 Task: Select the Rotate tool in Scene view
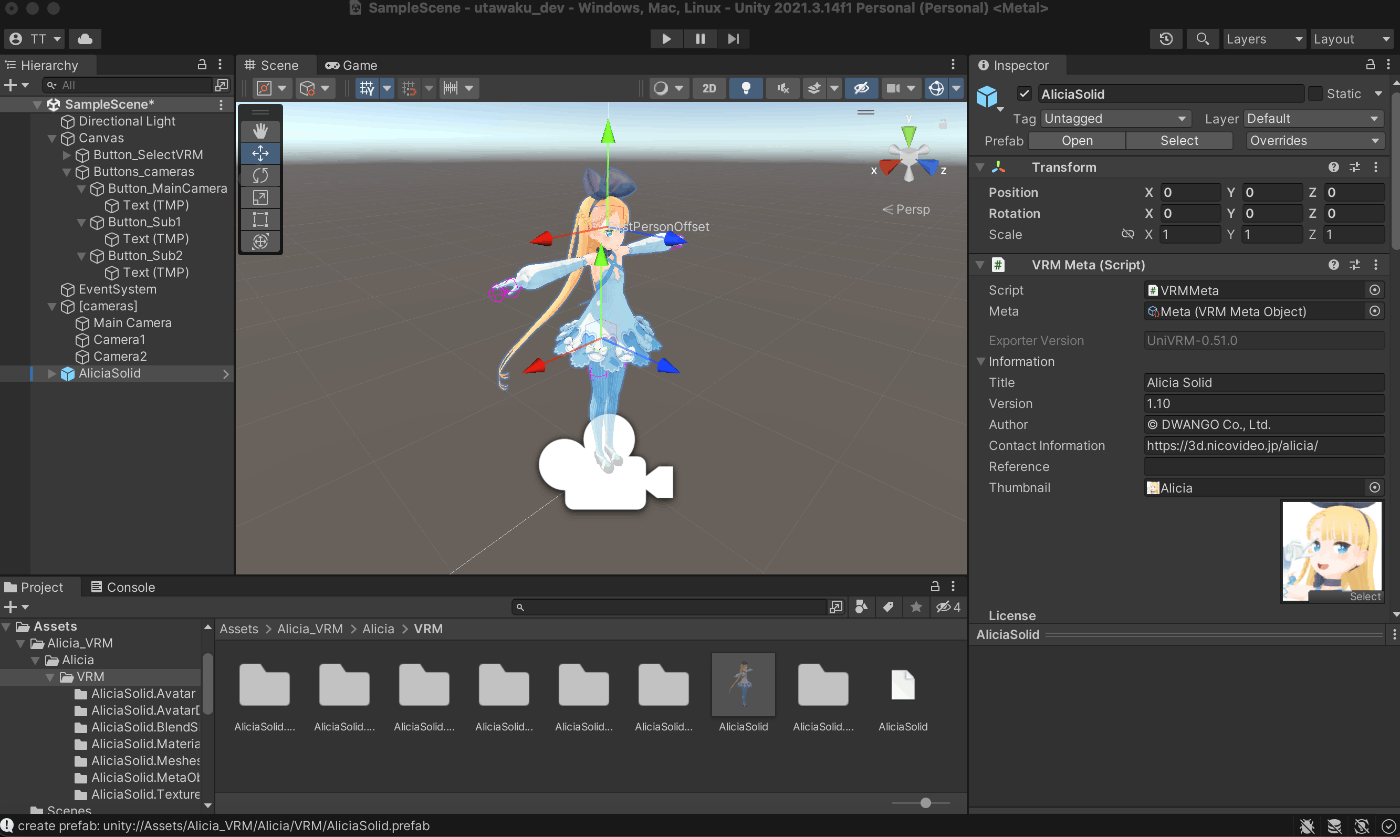(x=260, y=175)
